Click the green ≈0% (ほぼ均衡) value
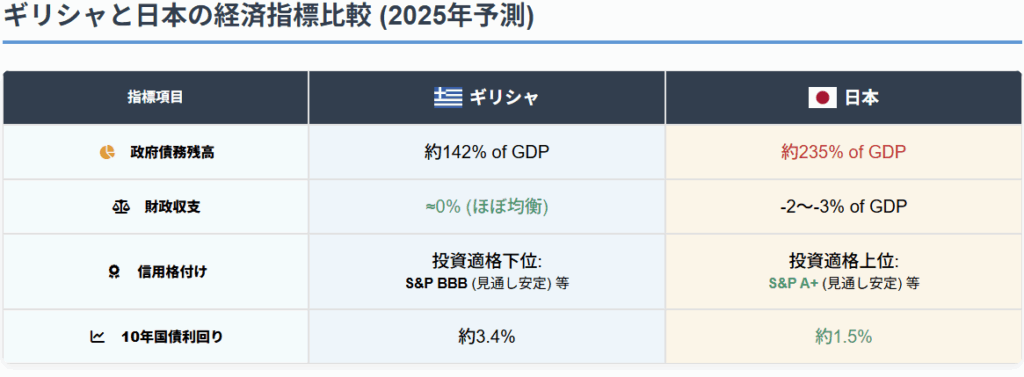Screen dimensions: 1024x377 point(487,207)
